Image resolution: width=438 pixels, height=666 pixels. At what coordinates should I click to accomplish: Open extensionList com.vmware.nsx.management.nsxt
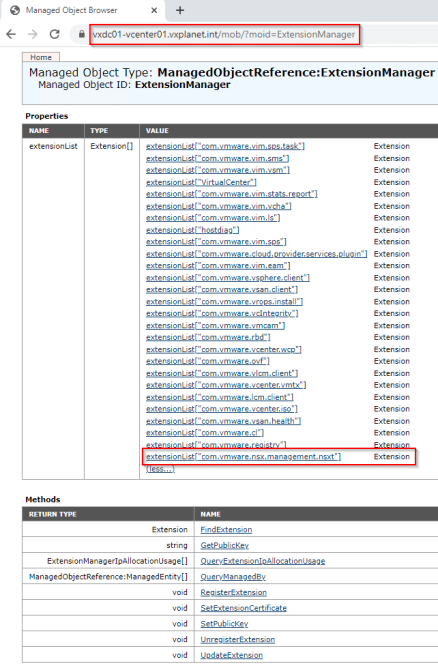(243, 457)
